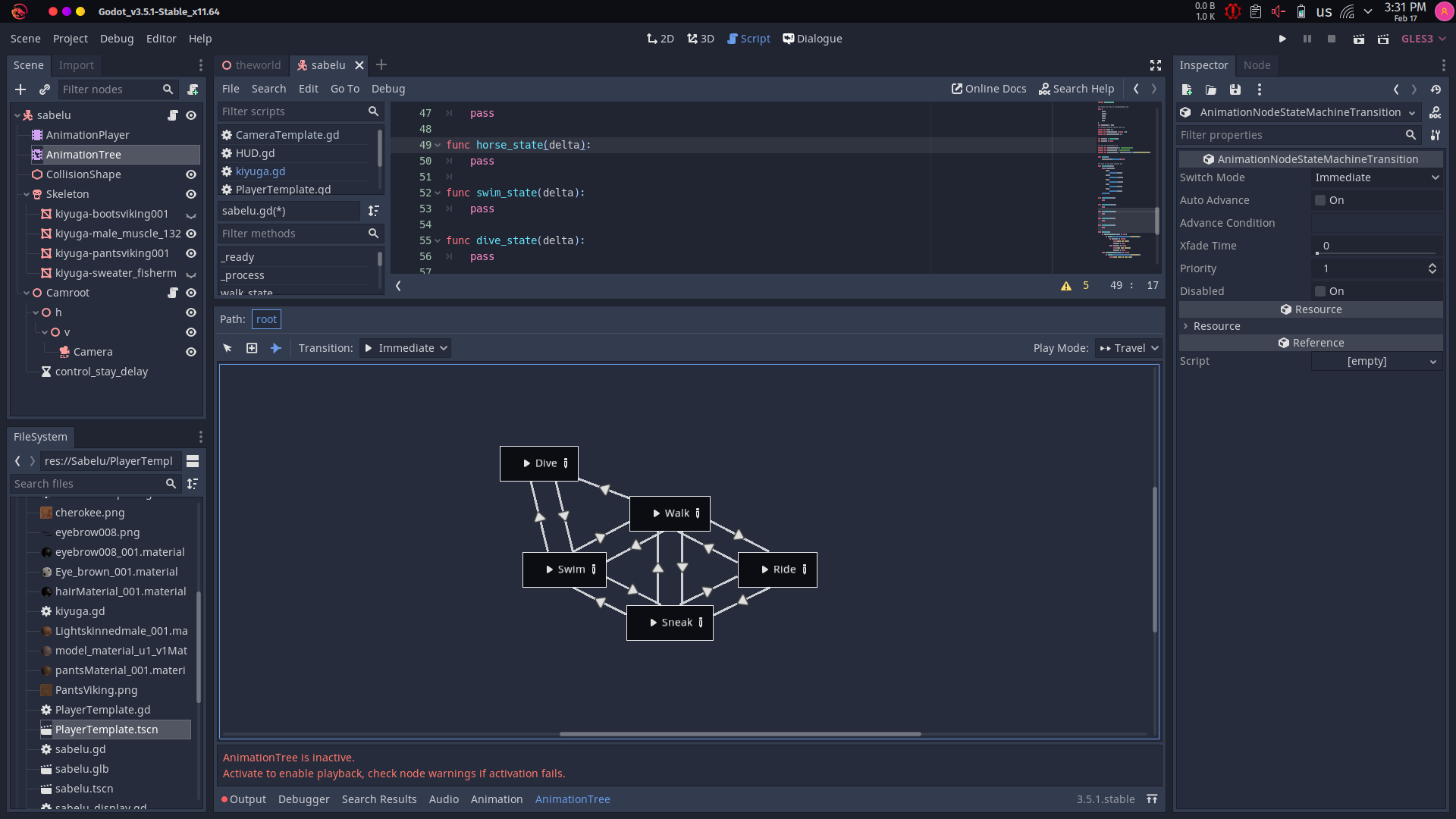The width and height of the screenshot is (1456, 819).
Task: Toggle visibility of Camroot node
Action: [x=191, y=292]
